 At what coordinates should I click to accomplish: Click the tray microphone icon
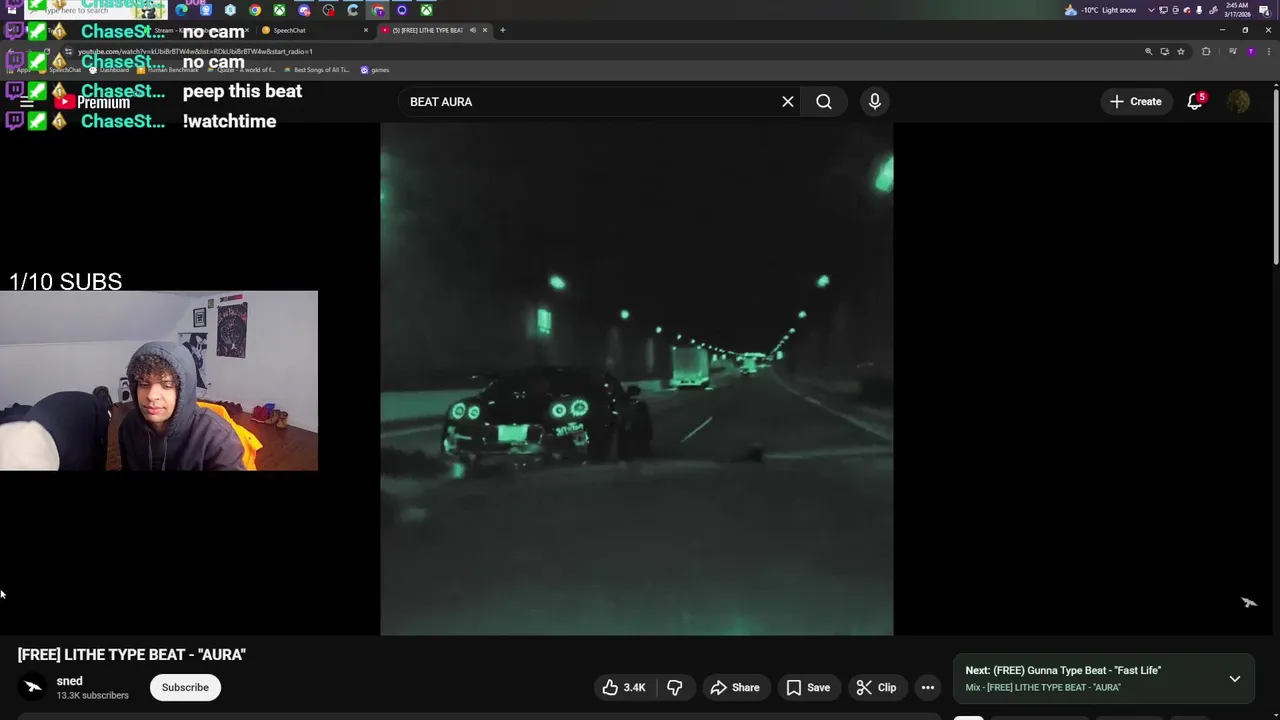[x=1199, y=10]
